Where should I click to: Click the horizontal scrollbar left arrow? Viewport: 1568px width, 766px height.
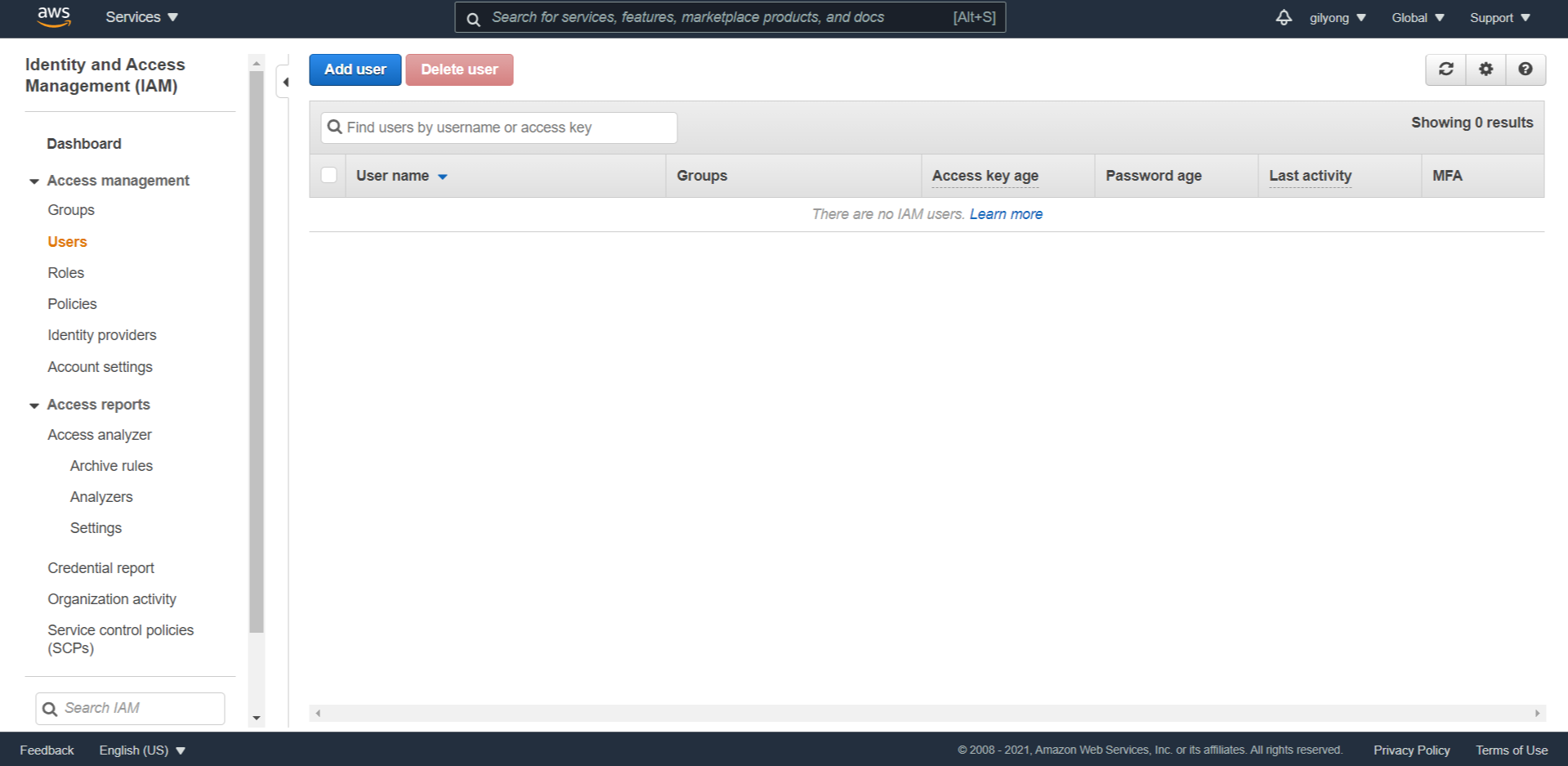318,714
